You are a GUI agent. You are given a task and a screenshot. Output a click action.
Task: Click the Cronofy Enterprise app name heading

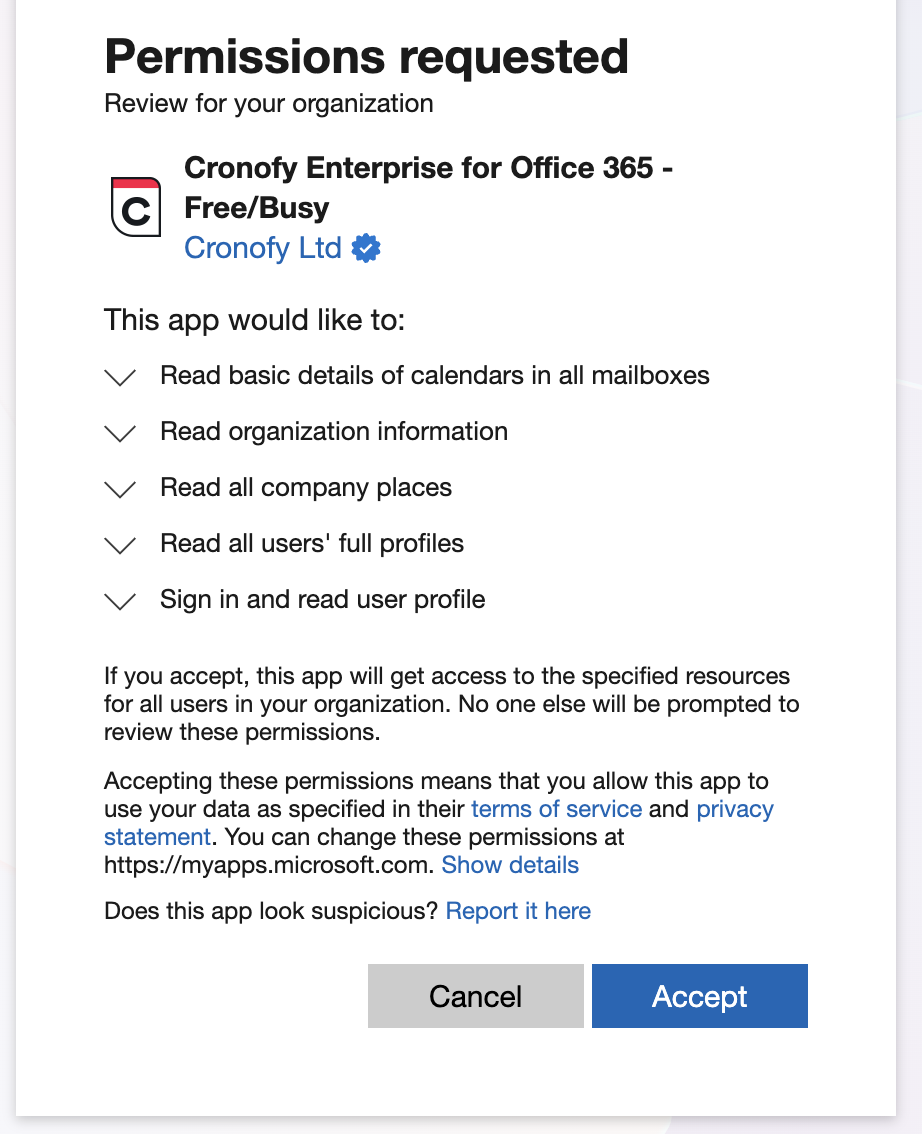tap(427, 187)
